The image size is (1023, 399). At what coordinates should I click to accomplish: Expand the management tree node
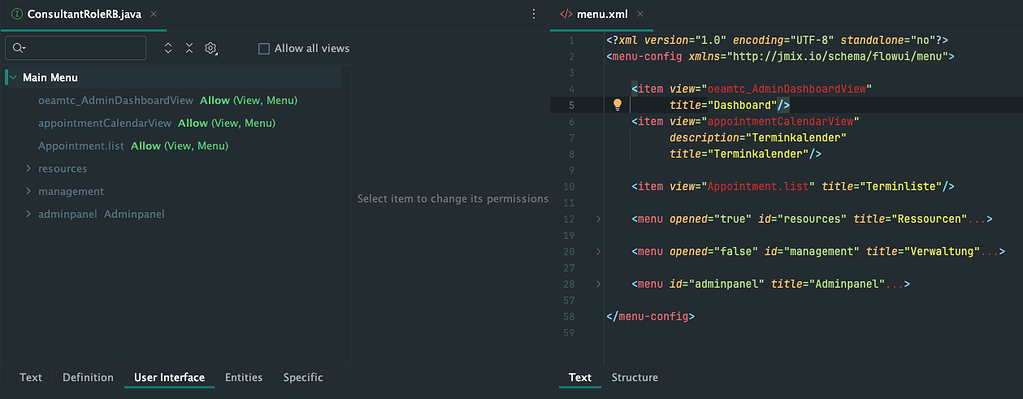28,191
